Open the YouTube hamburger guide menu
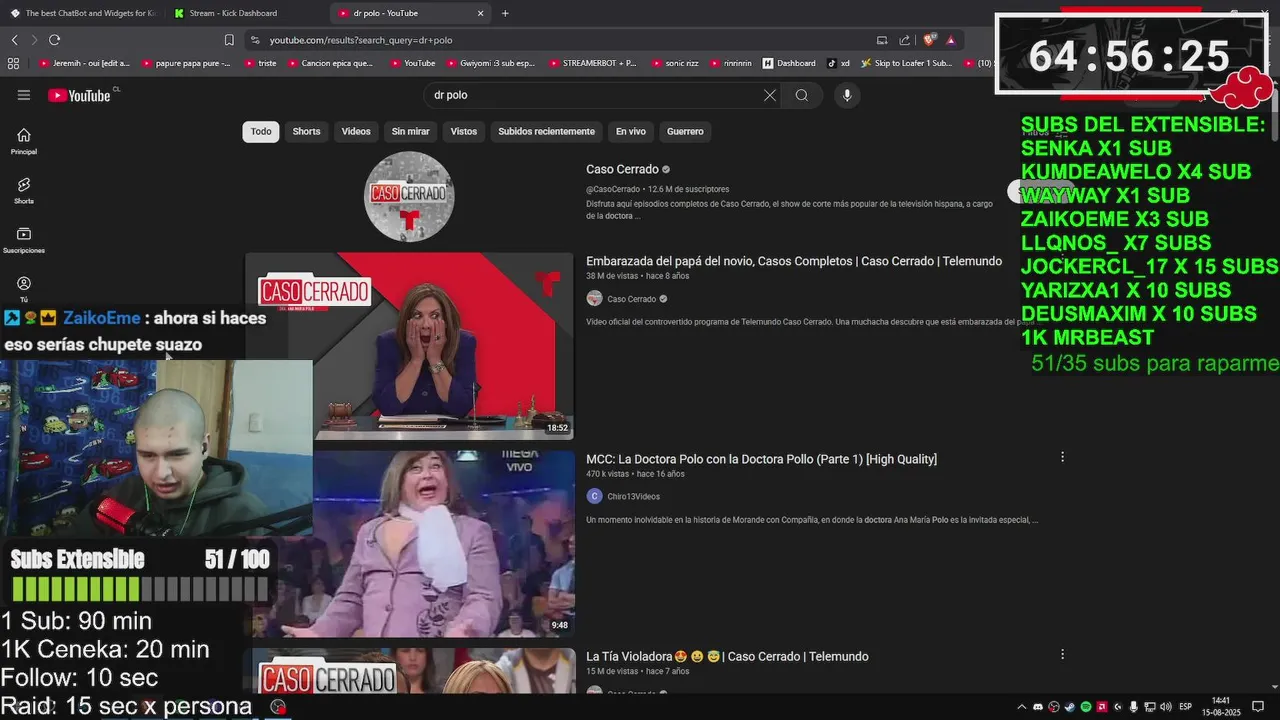 tap(24, 95)
